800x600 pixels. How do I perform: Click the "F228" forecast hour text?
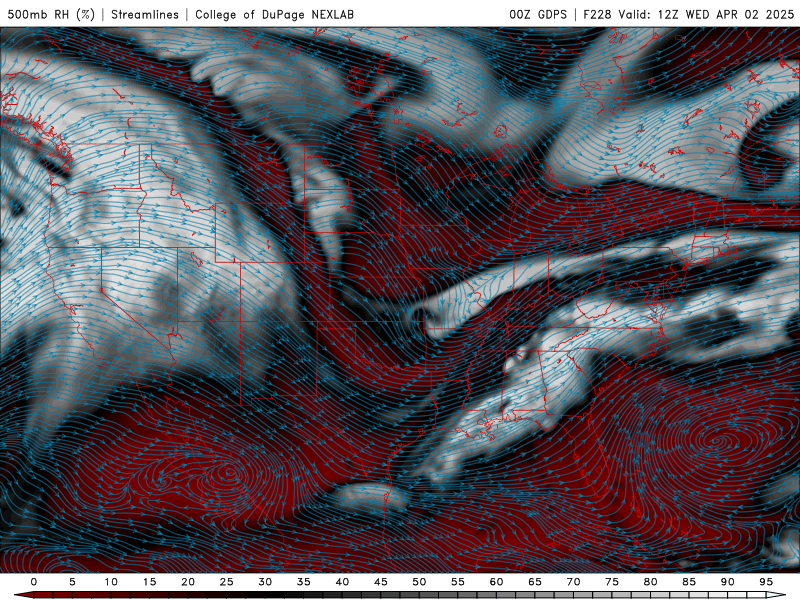pyautogui.click(x=597, y=14)
